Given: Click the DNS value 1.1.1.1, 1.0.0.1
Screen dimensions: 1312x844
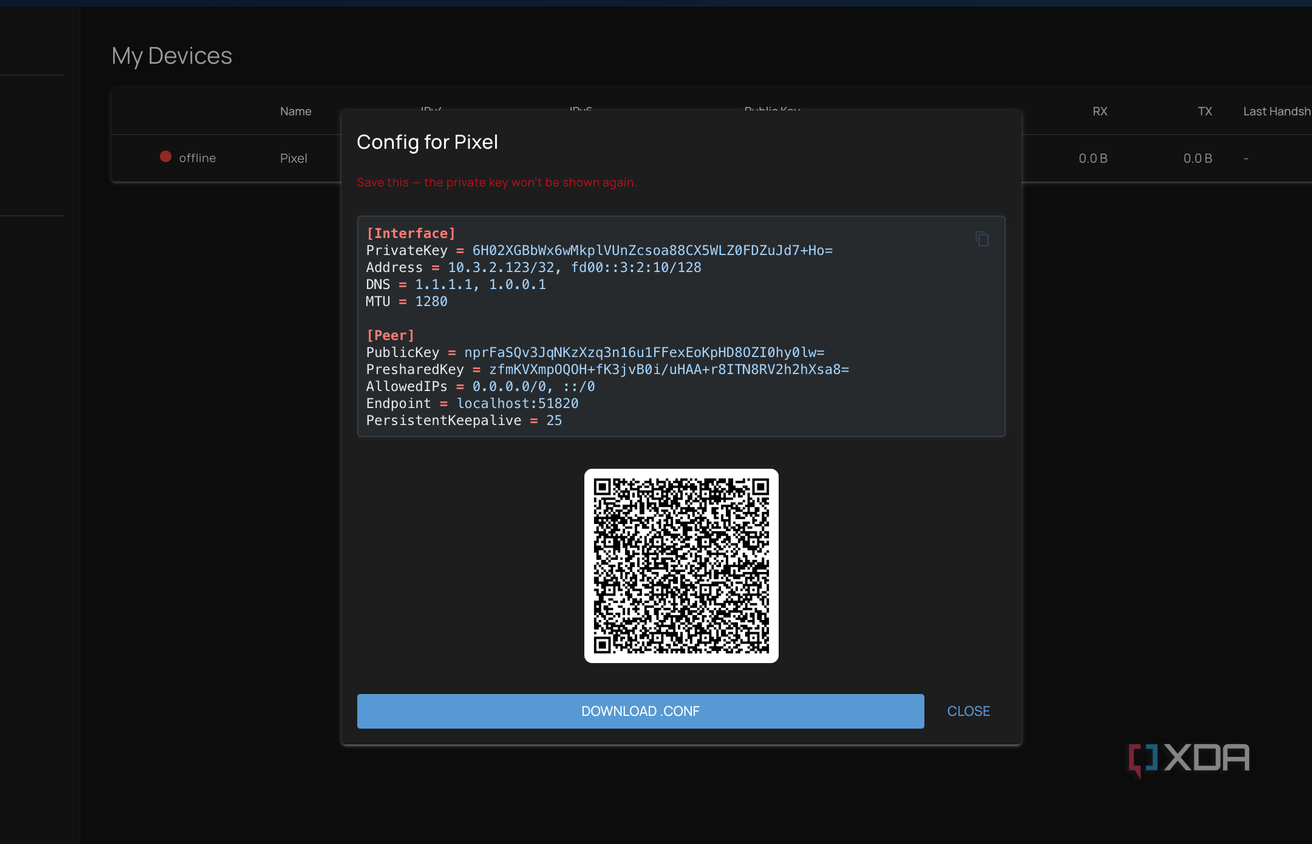Looking at the screenshot, I should pos(480,284).
